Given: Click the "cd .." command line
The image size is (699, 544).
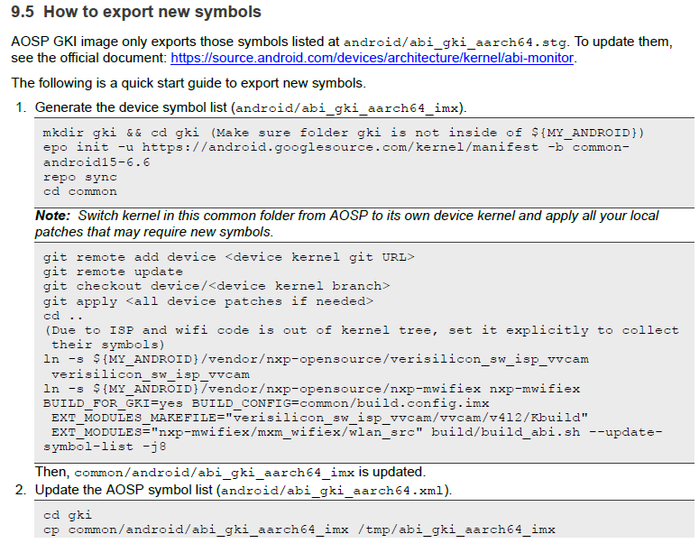Looking at the screenshot, I should click(60, 315).
